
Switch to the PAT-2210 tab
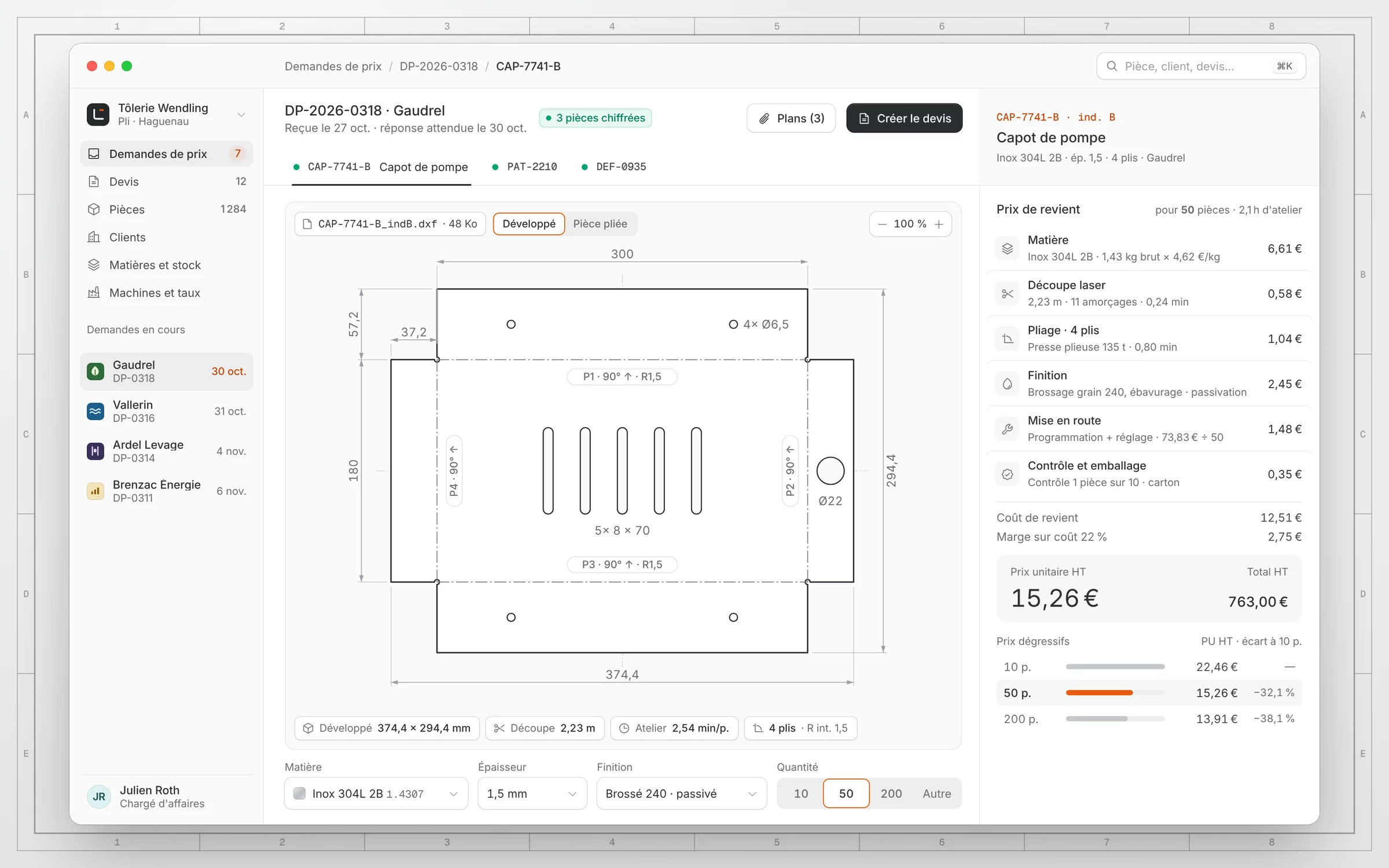coord(526,167)
